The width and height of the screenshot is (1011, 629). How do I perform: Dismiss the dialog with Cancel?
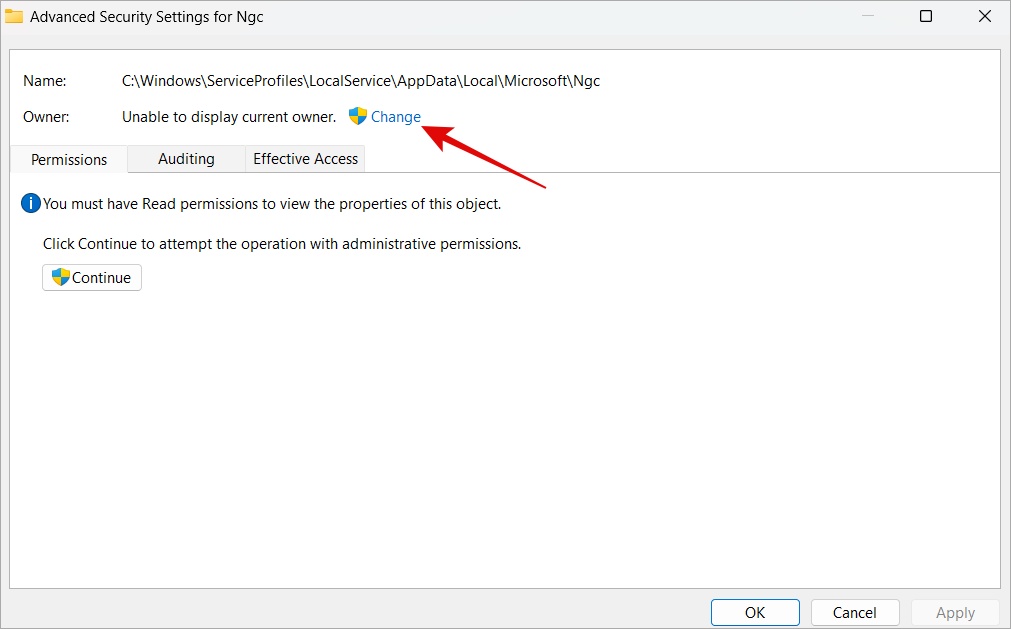(854, 612)
